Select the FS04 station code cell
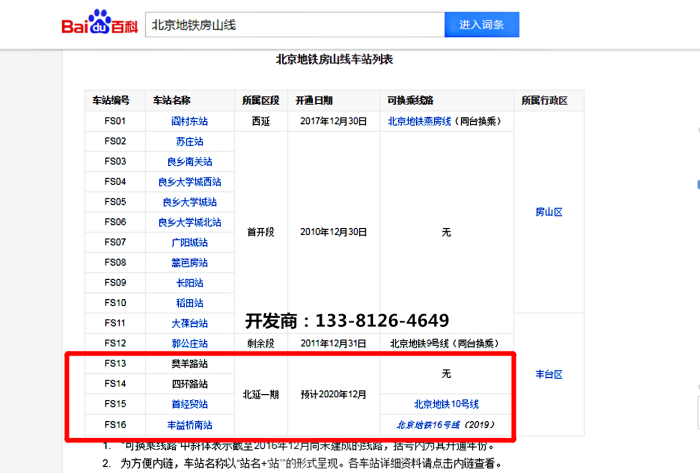Viewport: 700px width, 473px height. pos(115,182)
